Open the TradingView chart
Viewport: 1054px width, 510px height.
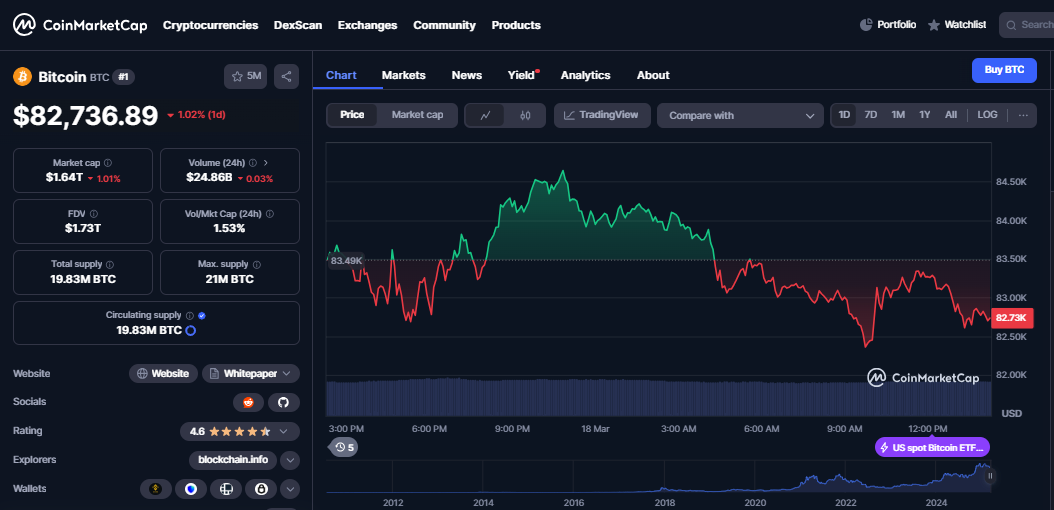(601, 115)
